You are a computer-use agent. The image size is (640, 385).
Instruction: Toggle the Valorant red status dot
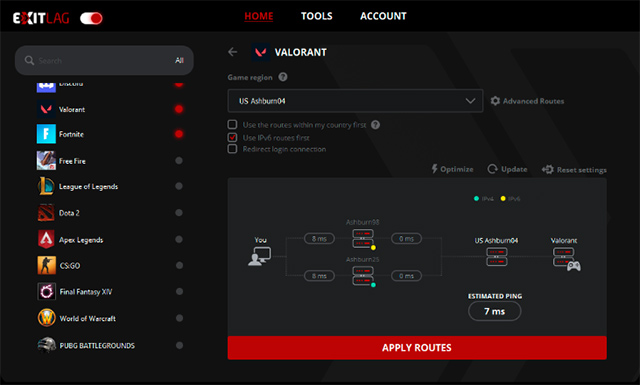point(179,109)
